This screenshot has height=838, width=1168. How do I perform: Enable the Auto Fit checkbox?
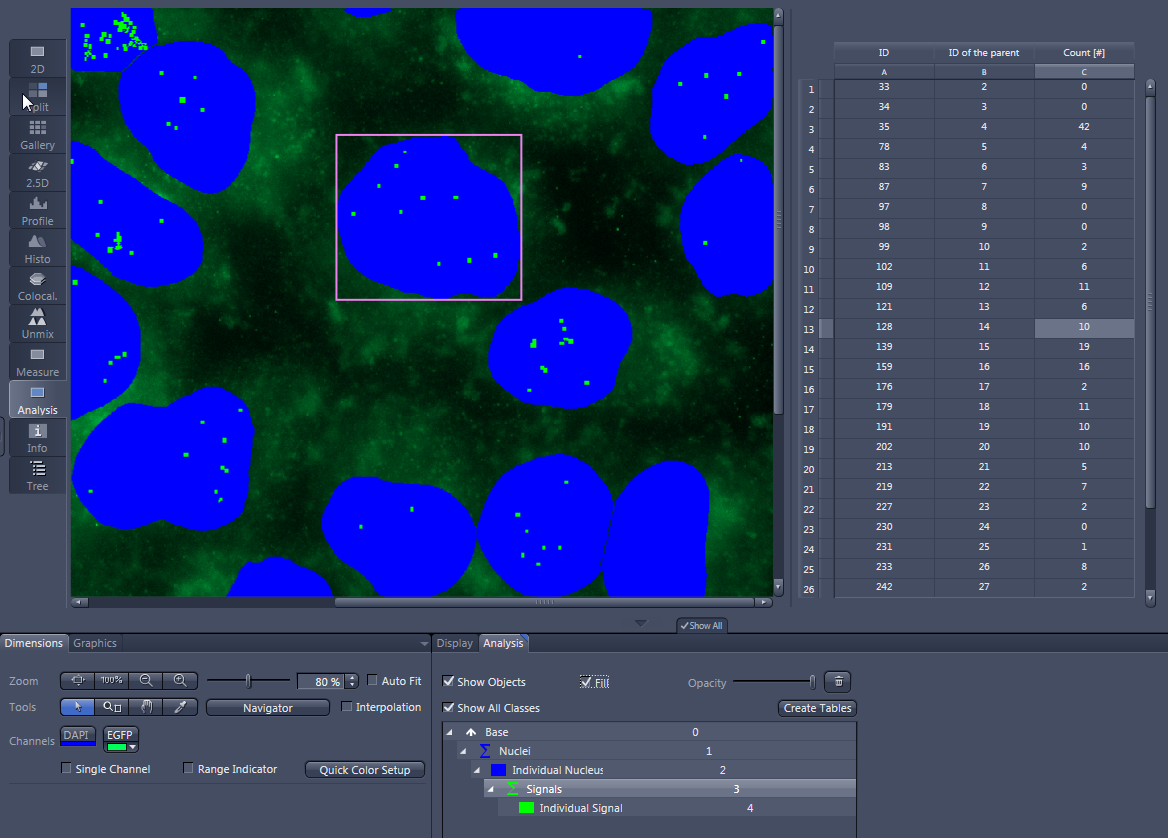point(372,680)
